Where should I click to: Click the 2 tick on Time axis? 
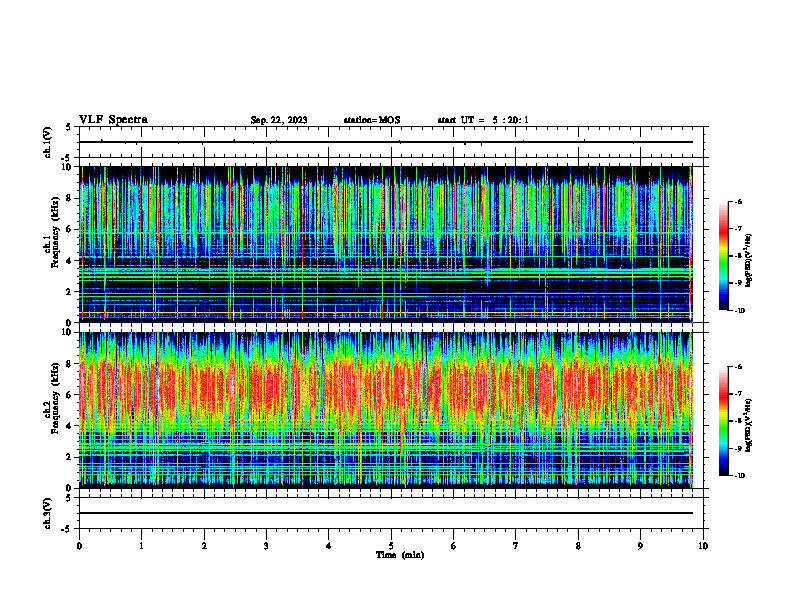[204, 546]
